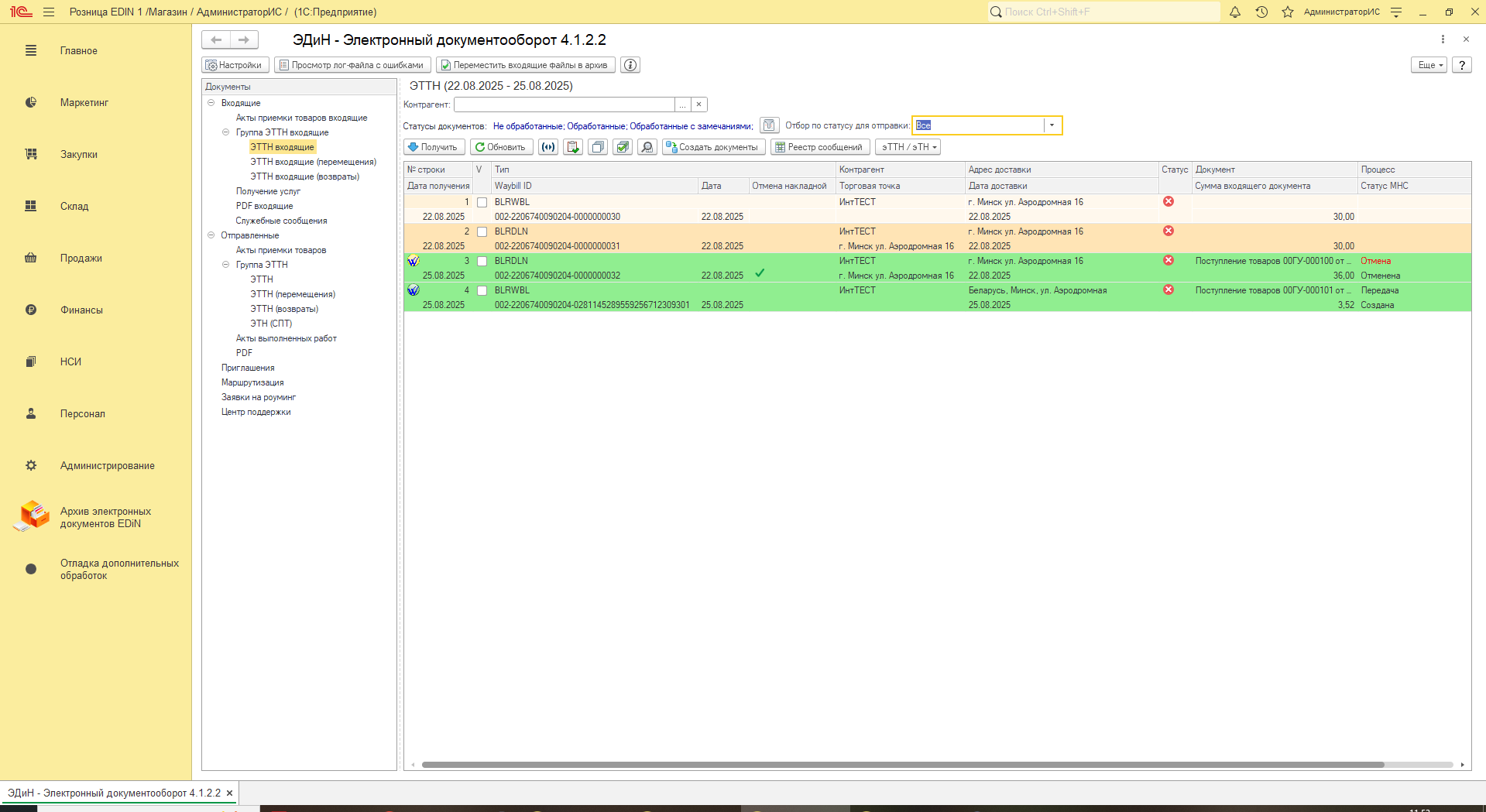Open the send status filter dropdown

pyautogui.click(x=1052, y=125)
